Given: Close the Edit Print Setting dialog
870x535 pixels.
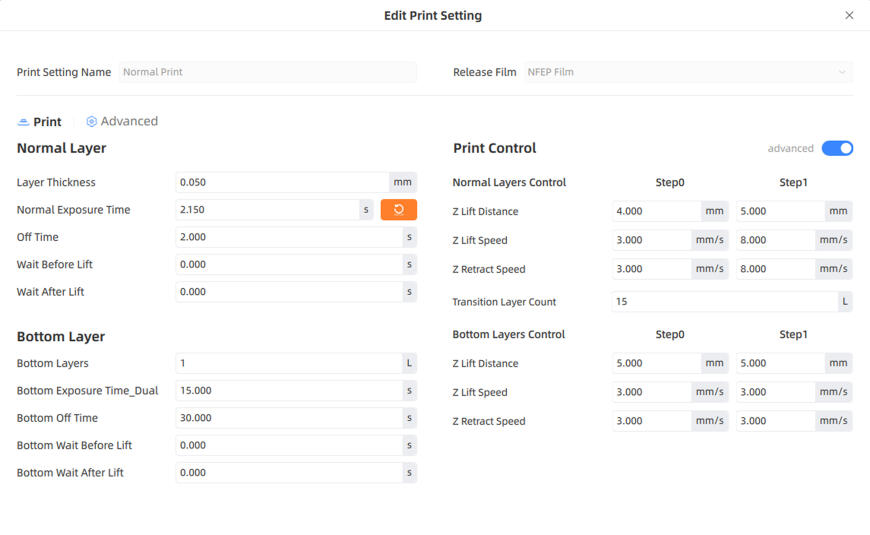Looking at the screenshot, I should [x=849, y=16].
